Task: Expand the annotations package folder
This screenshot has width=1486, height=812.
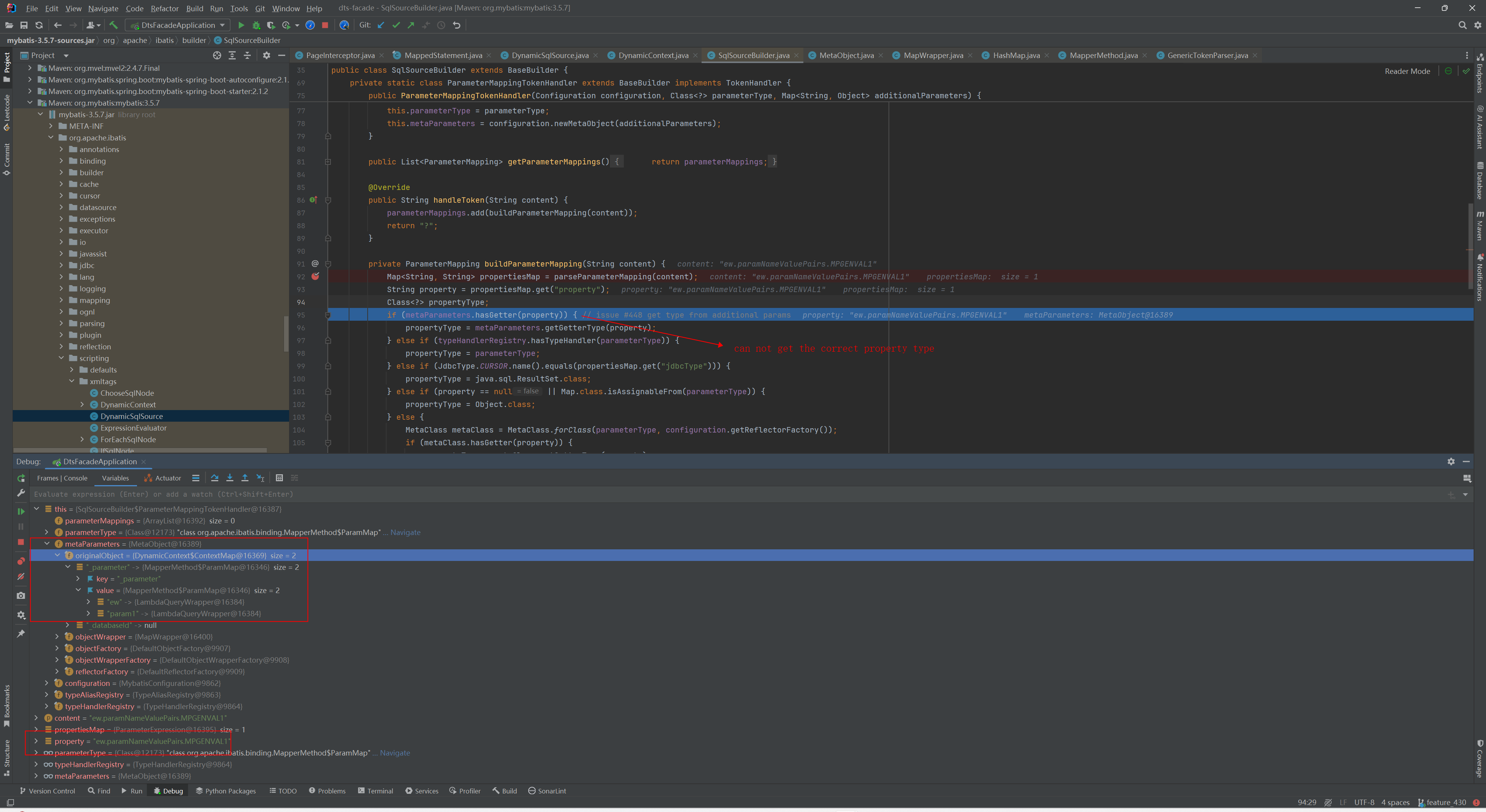Action: pos(61,149)
